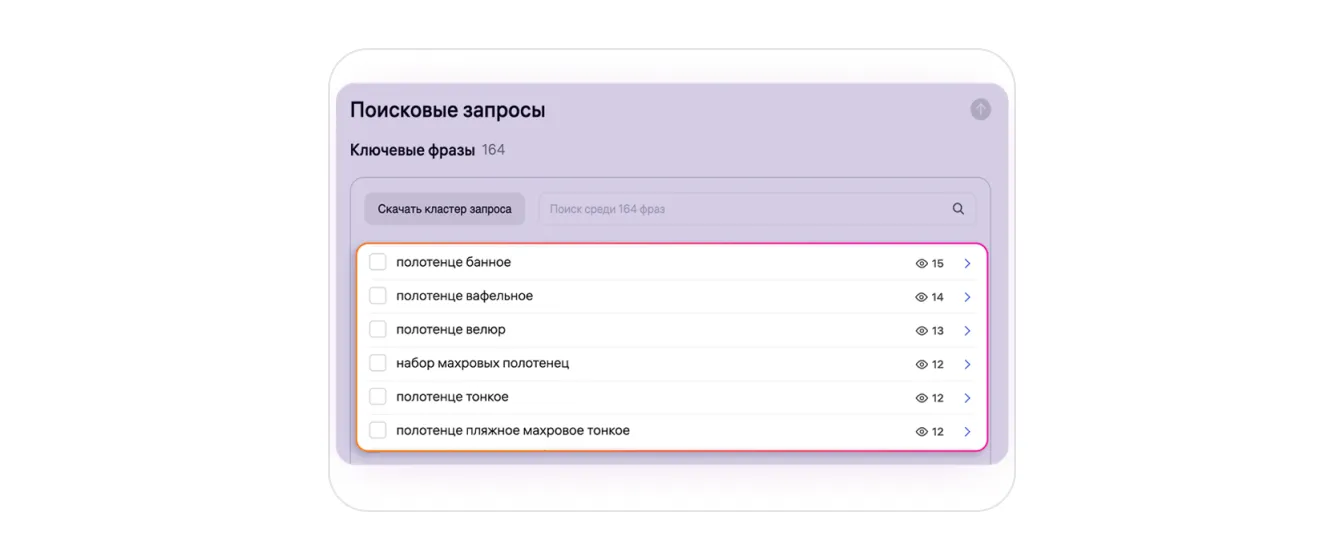Expand the полотенце банное row chevron

point(967,264)
